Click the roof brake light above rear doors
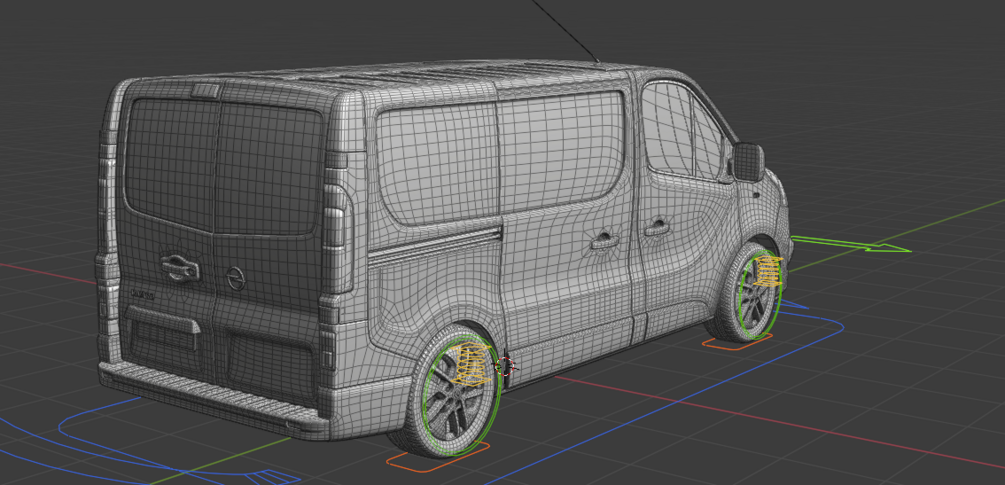This screenshot has height=485, width=1005. click(206, 90)
